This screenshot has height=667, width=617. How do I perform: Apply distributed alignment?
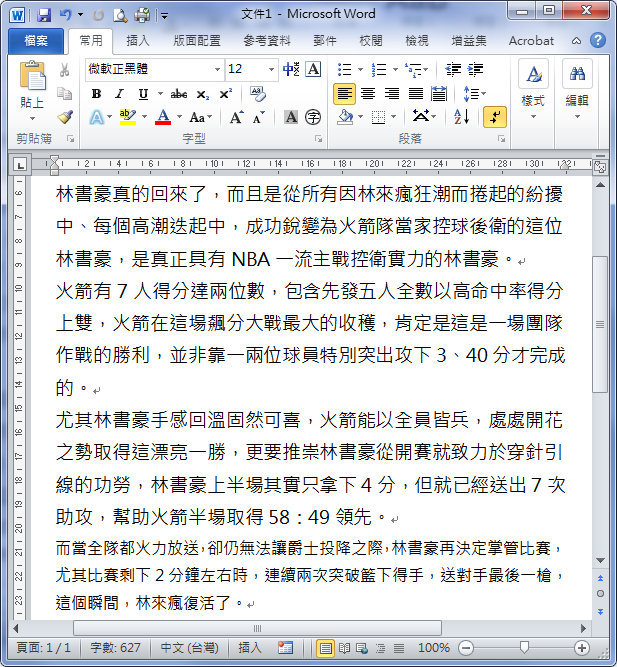click(x=439, y=94)
